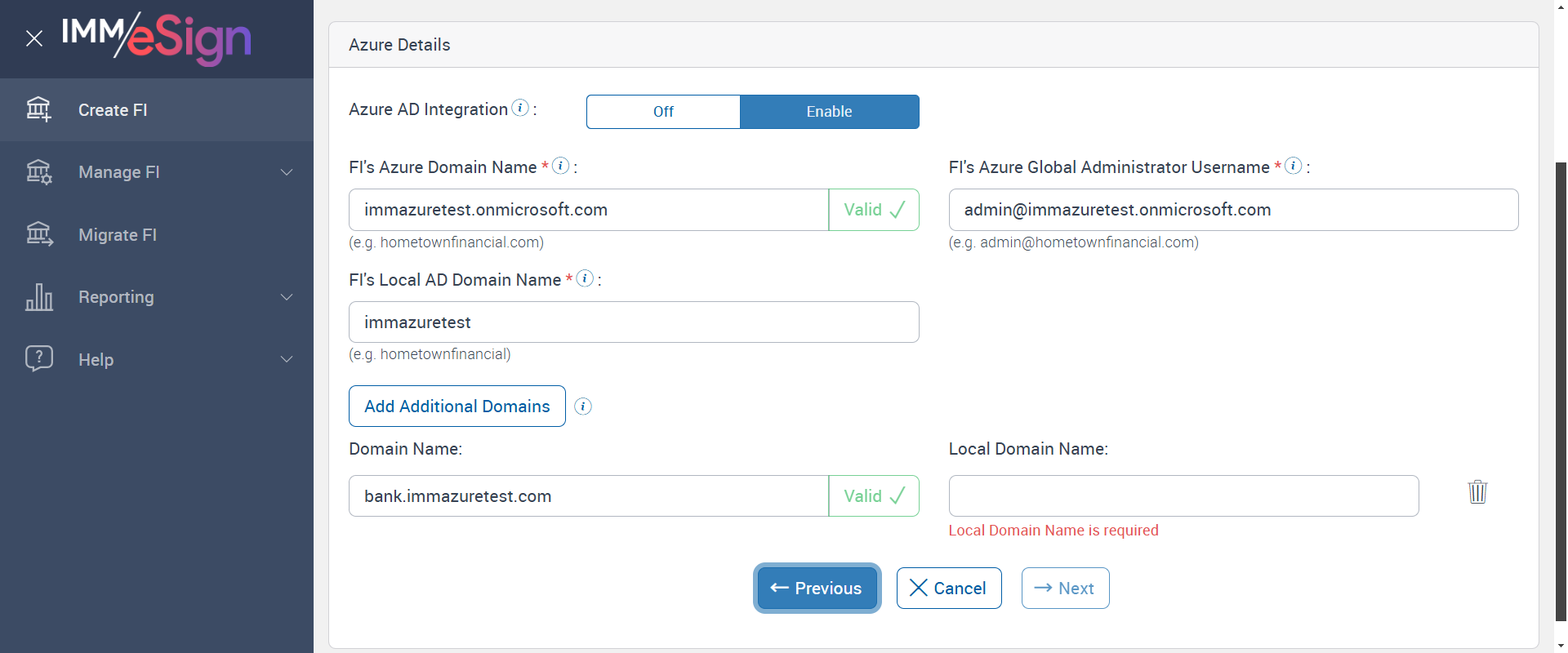Image resolution: width=1568 pixels, height=653 pixels.
Task: Click the Reporting bar chart icon
Action: [x=38, y=297]
